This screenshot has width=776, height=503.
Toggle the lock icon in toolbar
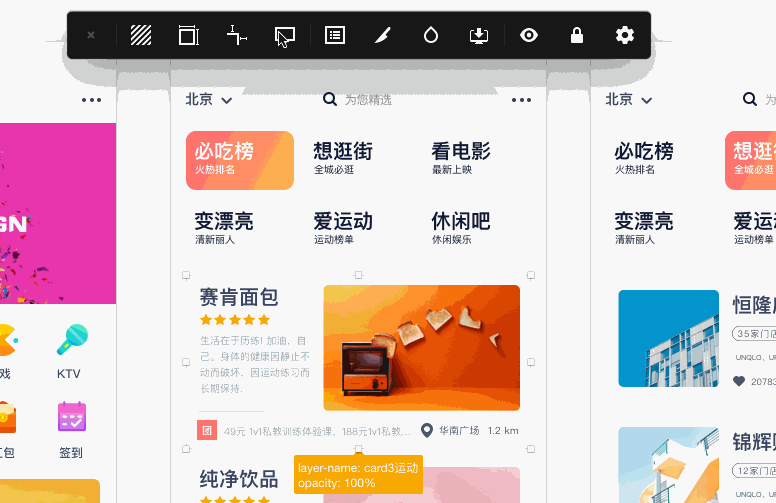577,35
